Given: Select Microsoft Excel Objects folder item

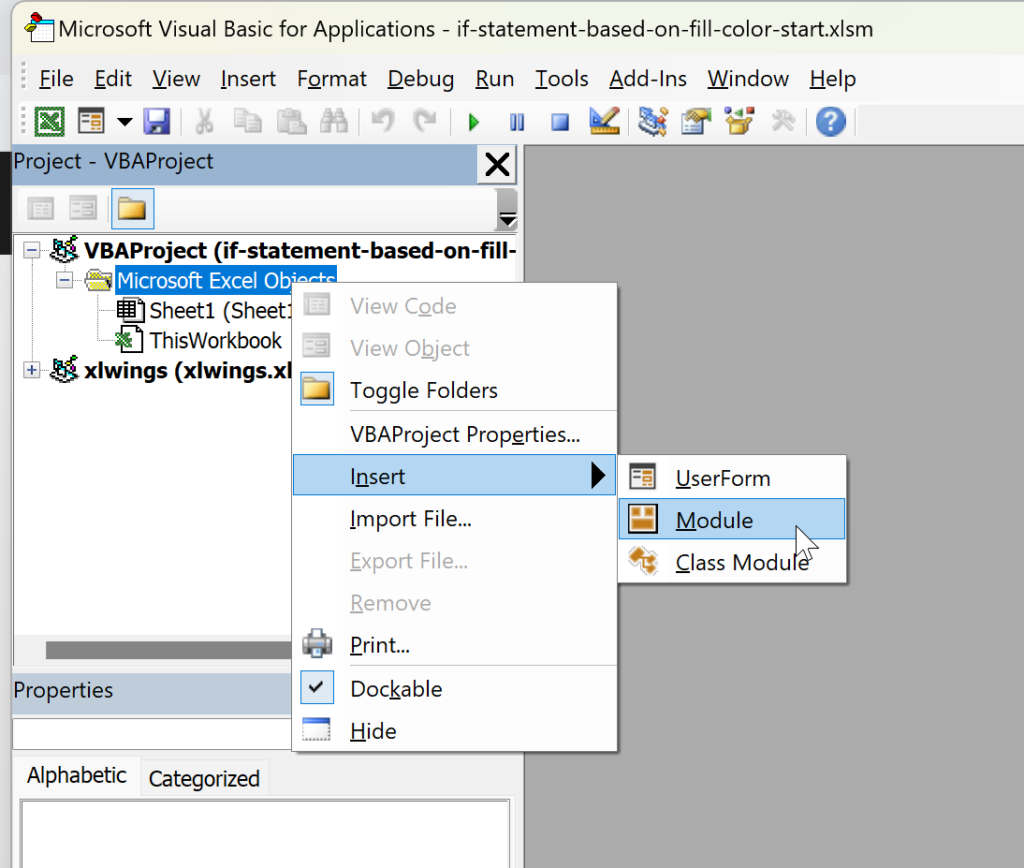Looking at the screenshot, I should pos(226,281).
